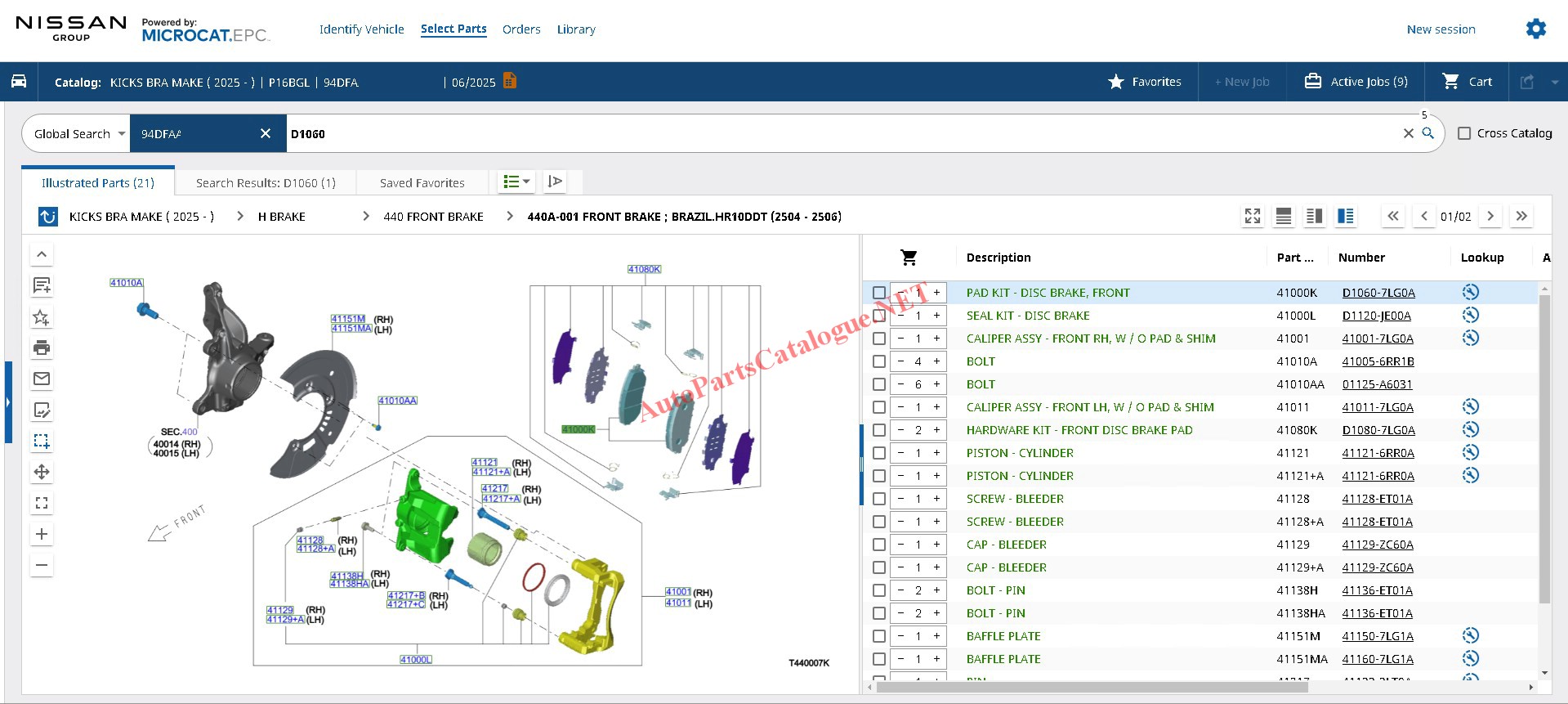Add diagram to favorites with star icon

point(42,317)
